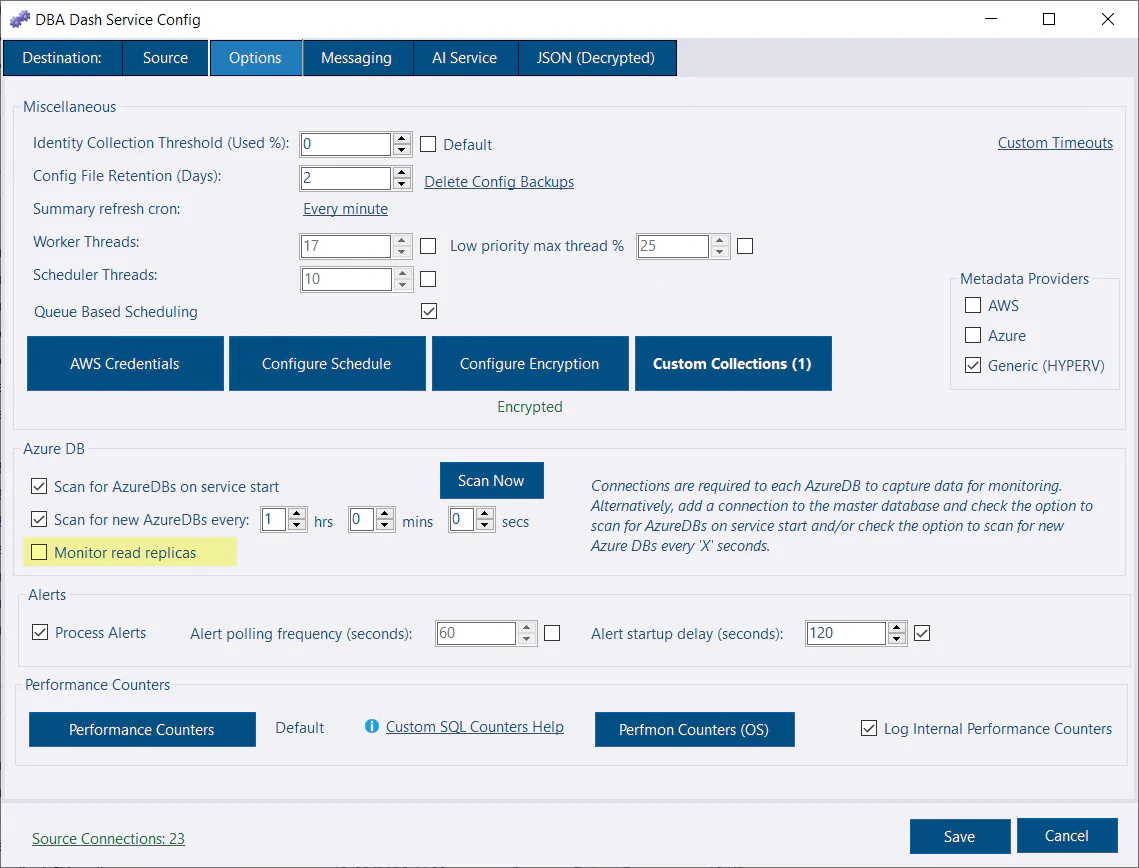This screenshot has width=1139, height=868.
Task: Increase Identity Collection Threshold with up arrow
Action: pyautogui.click(x=402, y=139)
